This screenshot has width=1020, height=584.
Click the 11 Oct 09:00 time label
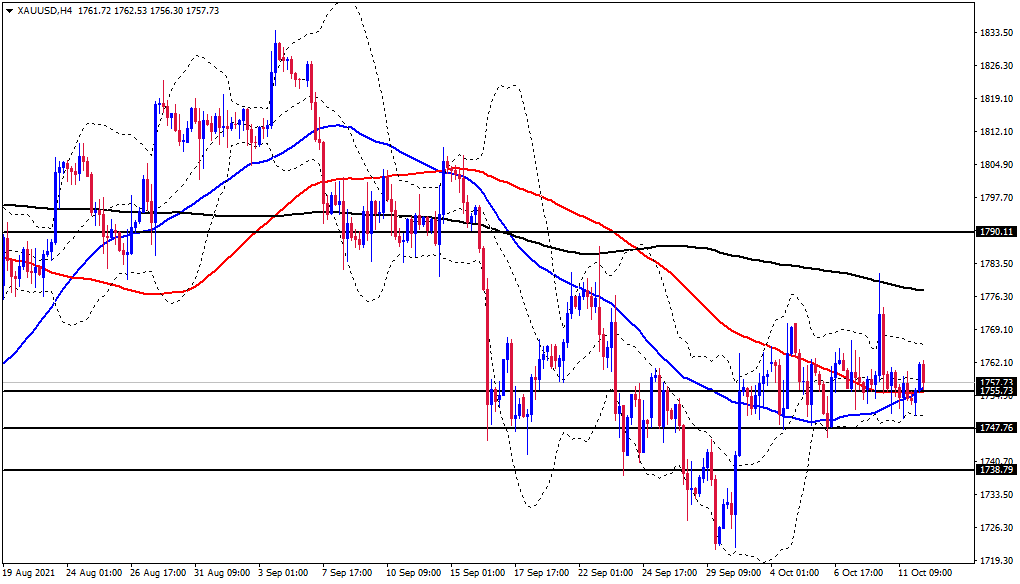tap(925, 573)
